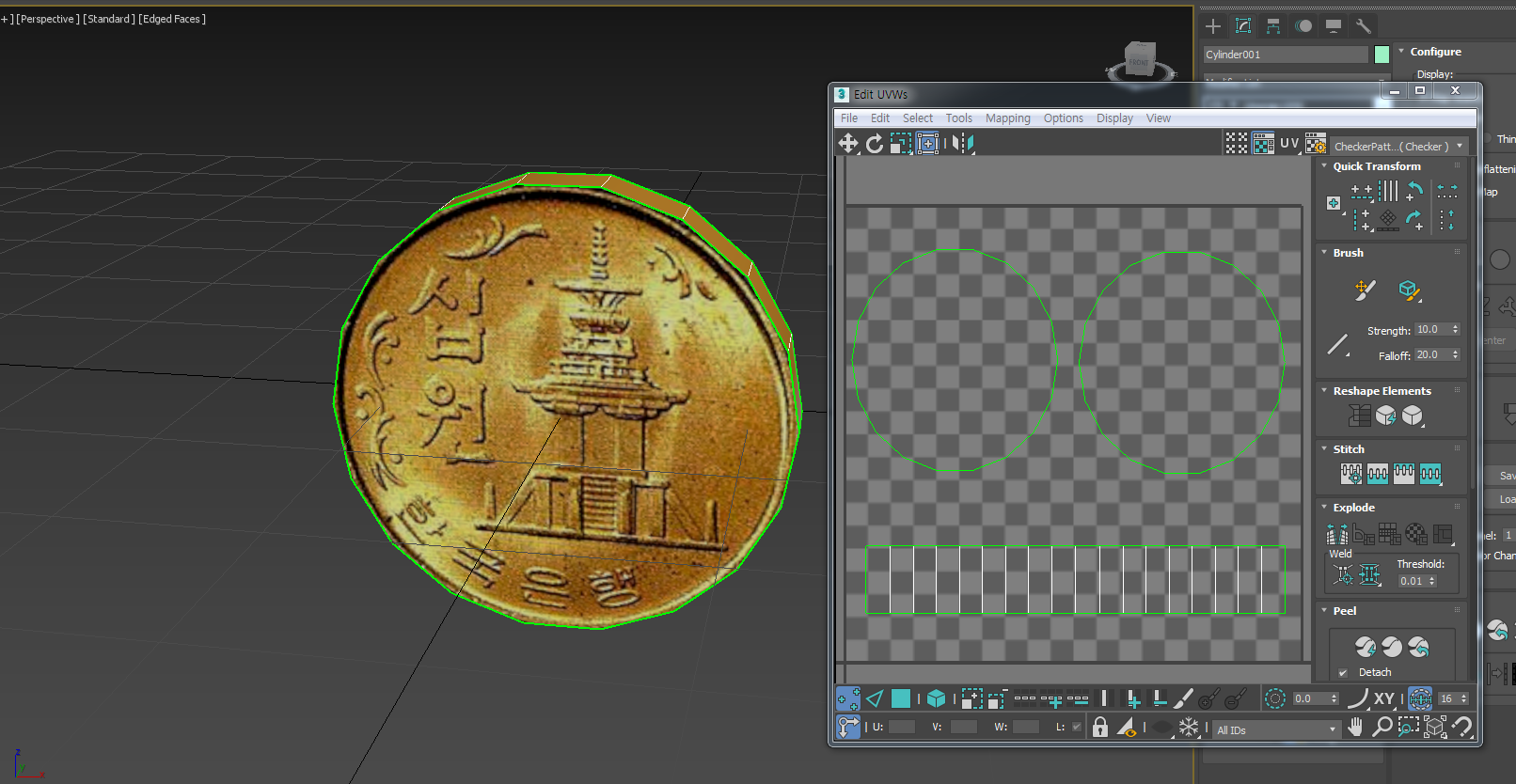Click the UV coordinate axis button
This screenshot has height=784, width=1516.
[x=1289, y=143]
